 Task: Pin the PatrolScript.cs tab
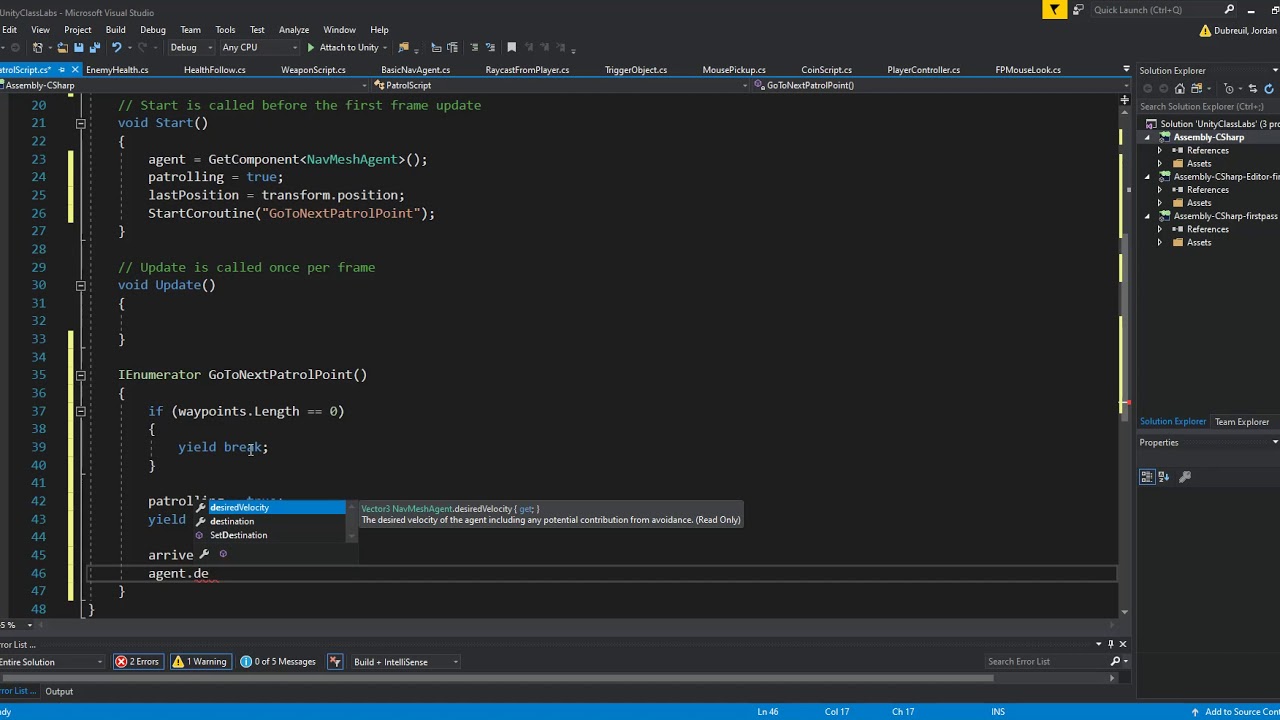[x=62, y=70]
